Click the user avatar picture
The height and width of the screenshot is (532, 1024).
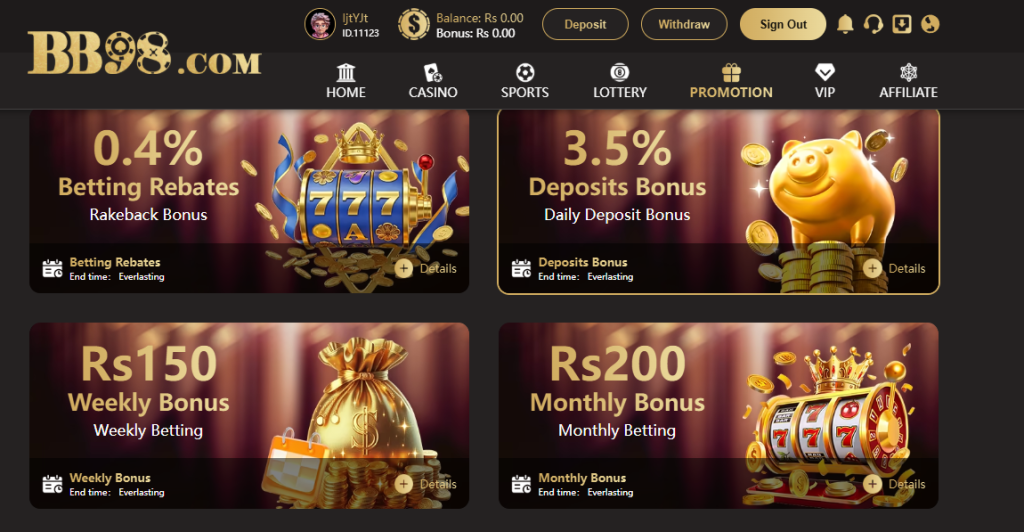[x=320, y=24]
